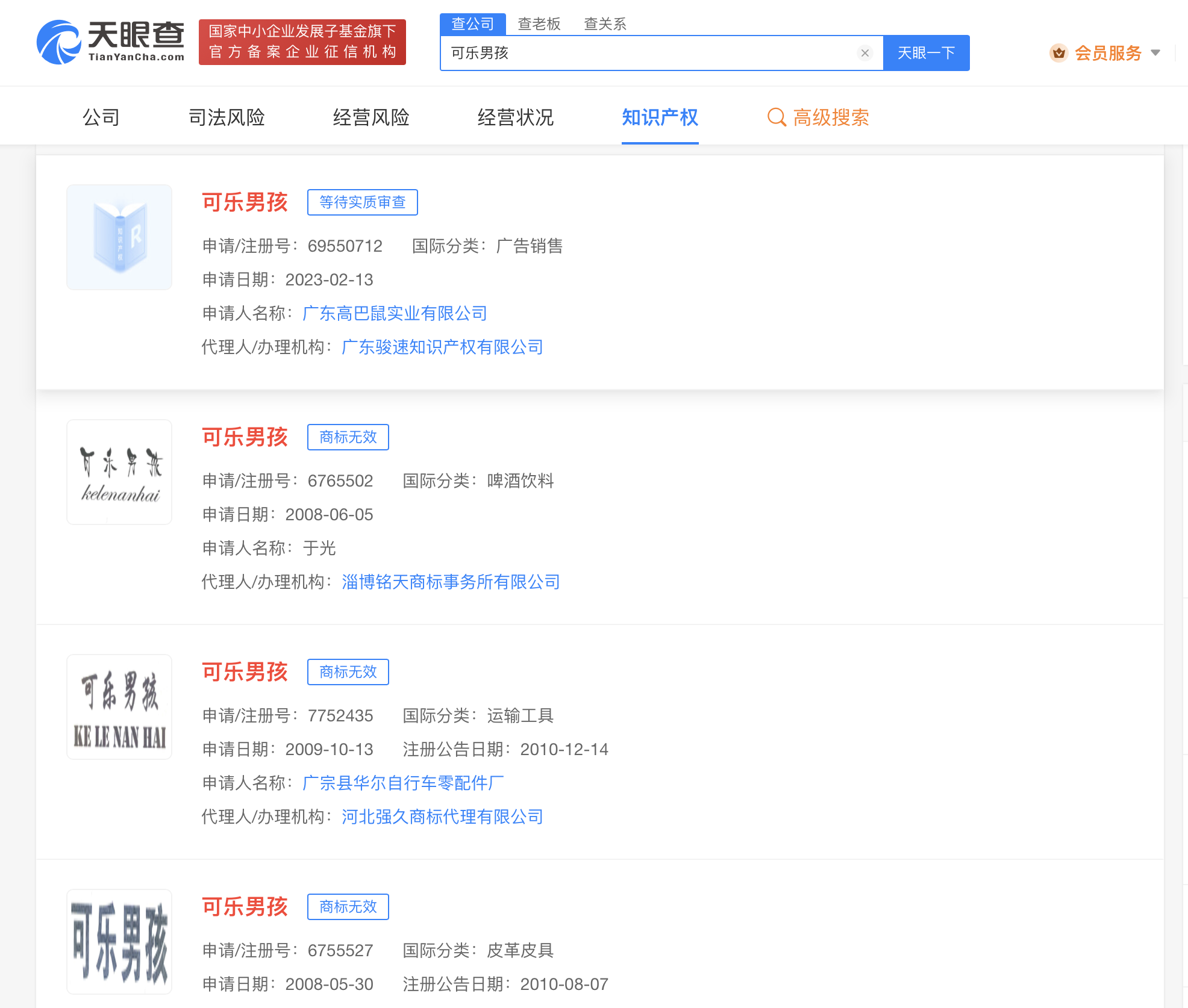The image size is (1188, 1008).
Task: Click the 啤酒饮料 classification text
Action: click(521, 481)
